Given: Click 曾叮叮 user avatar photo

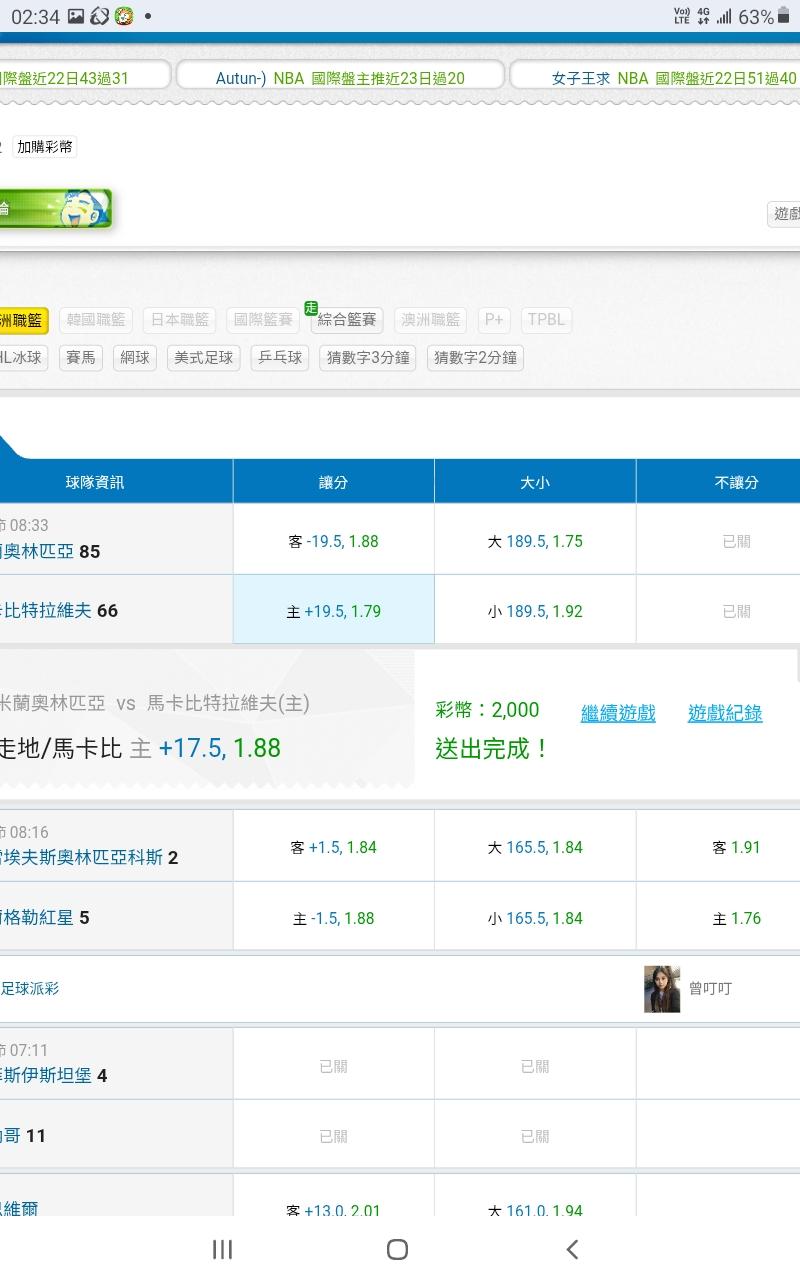Looking at the screenshot, I should point(661,988).
